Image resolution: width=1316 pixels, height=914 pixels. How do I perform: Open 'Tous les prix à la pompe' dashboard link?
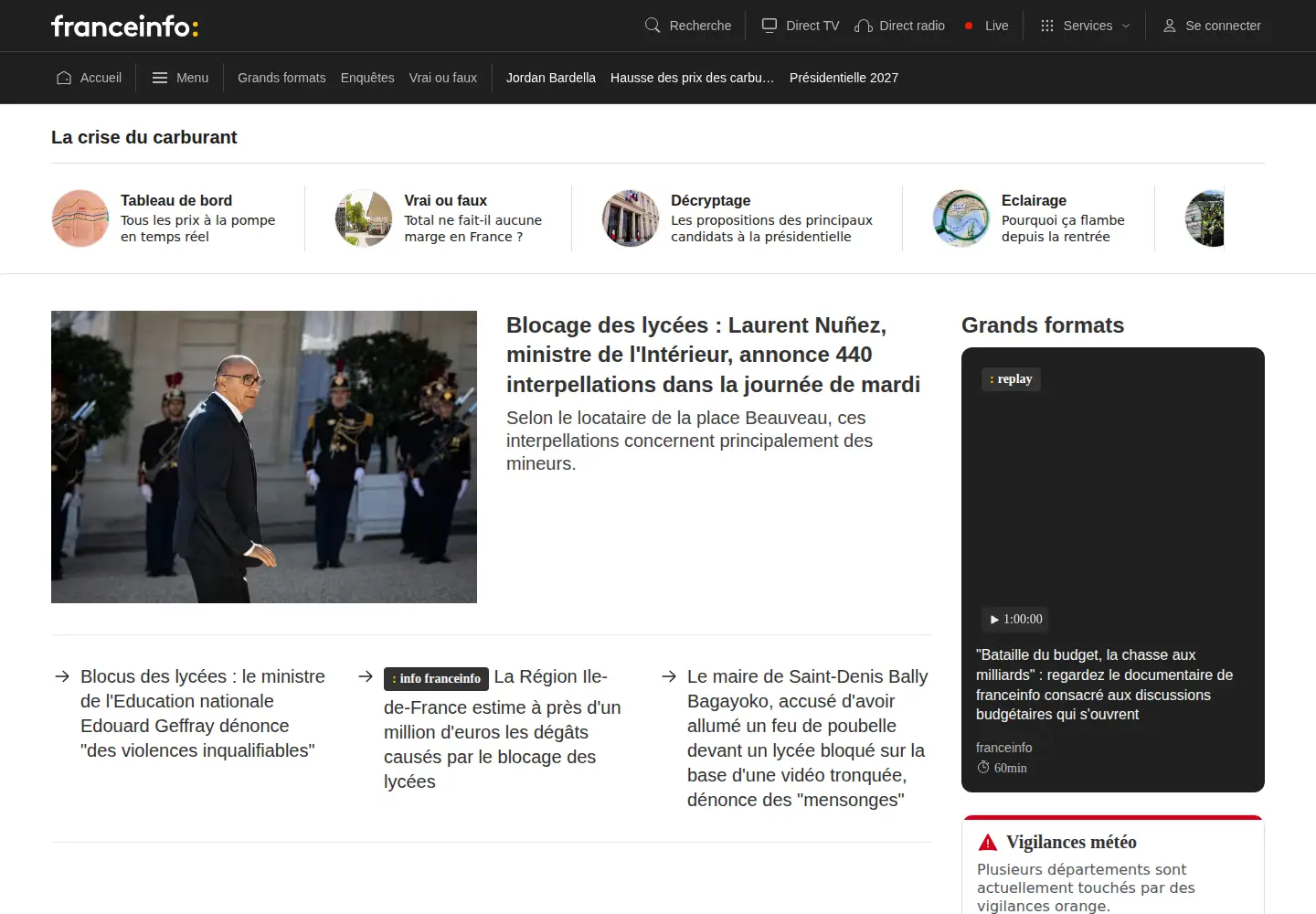click(x=197, y=228)
